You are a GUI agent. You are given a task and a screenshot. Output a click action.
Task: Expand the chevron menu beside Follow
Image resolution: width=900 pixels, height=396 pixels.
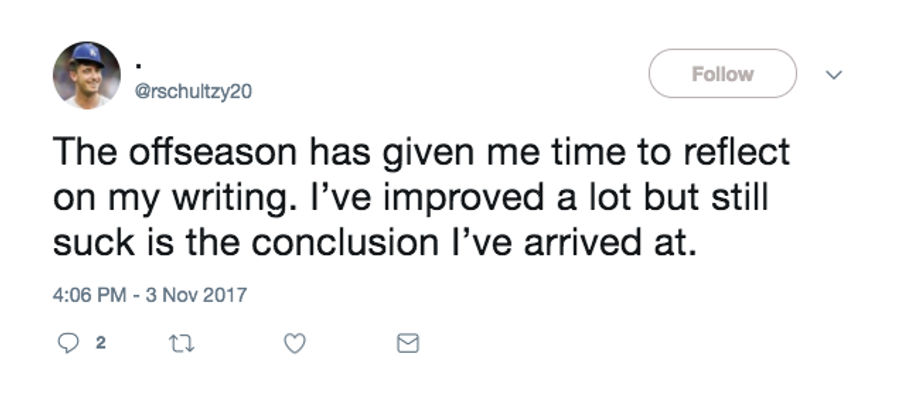click(833, 75)
